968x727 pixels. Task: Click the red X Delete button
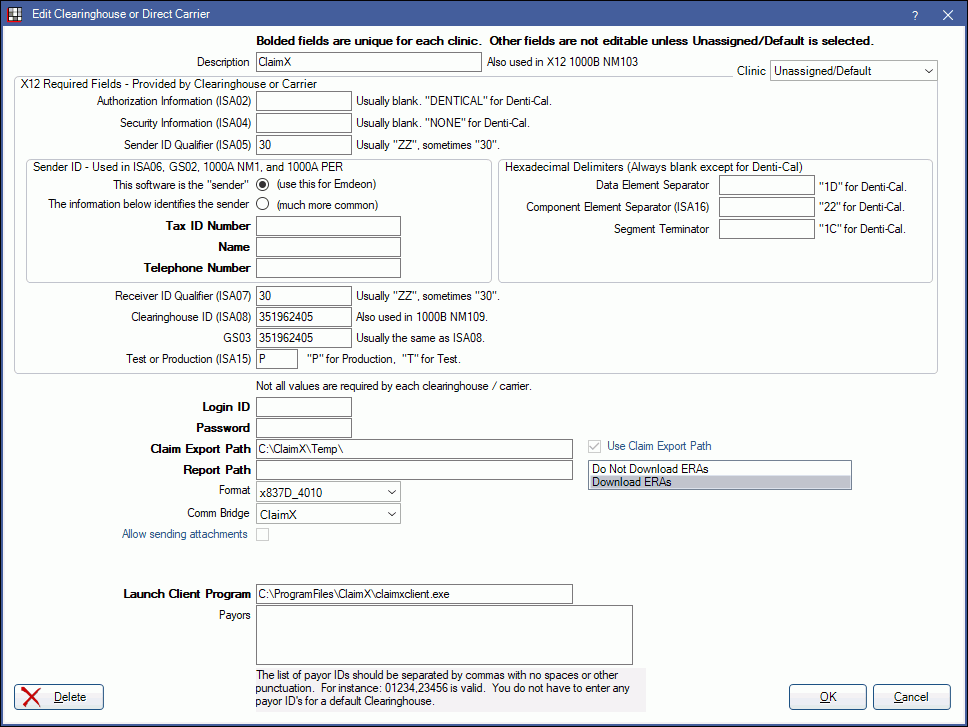59,697
